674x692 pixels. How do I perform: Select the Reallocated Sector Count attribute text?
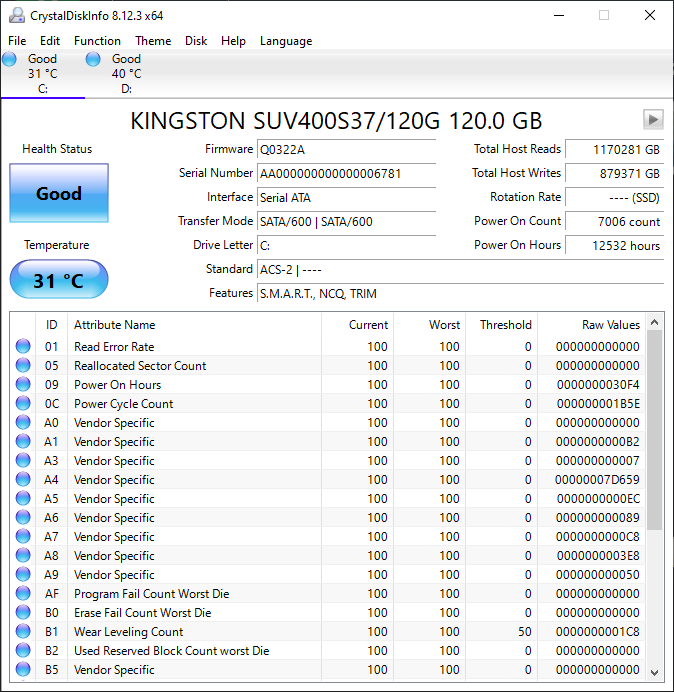140,366
